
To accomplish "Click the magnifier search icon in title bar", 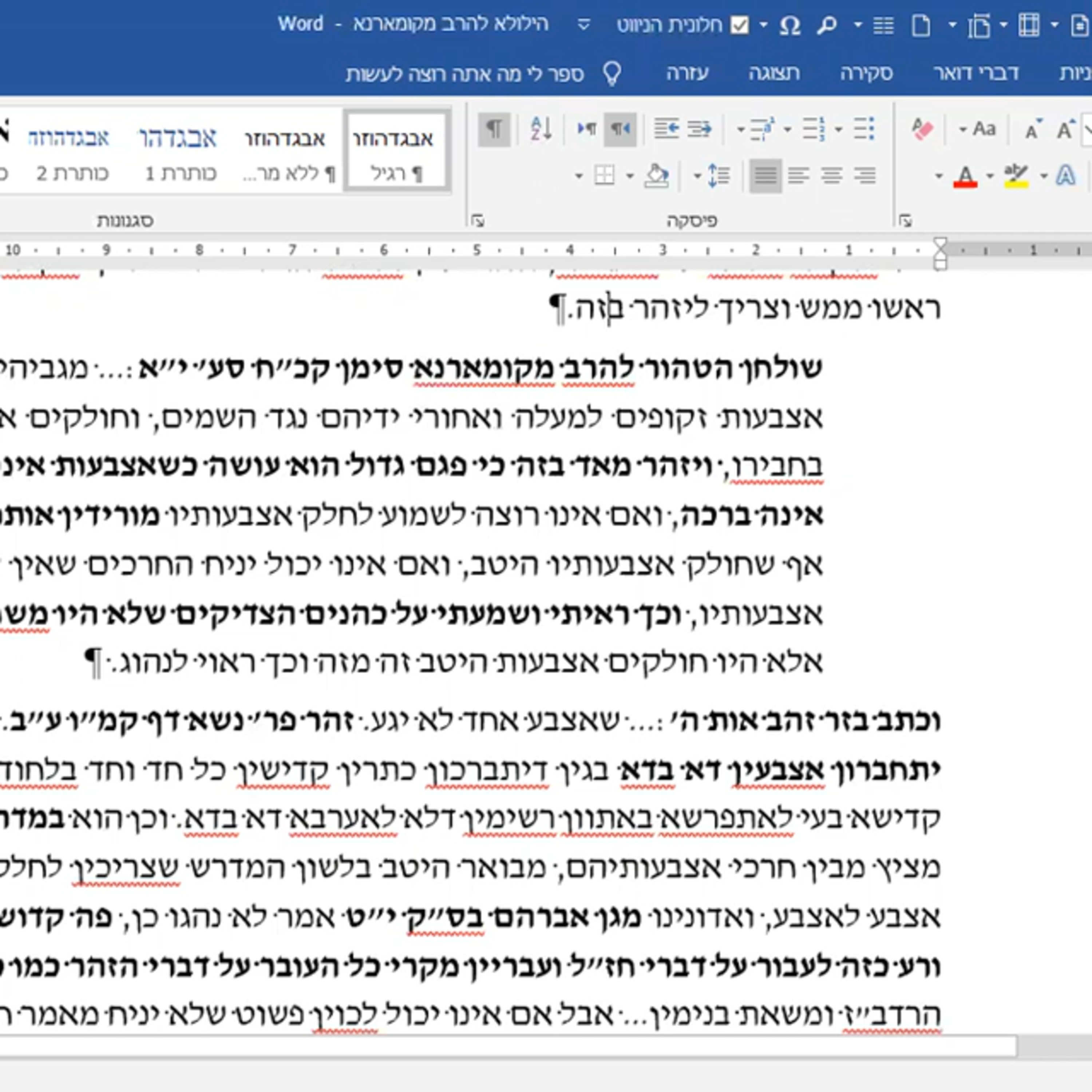I will (827, 25).
